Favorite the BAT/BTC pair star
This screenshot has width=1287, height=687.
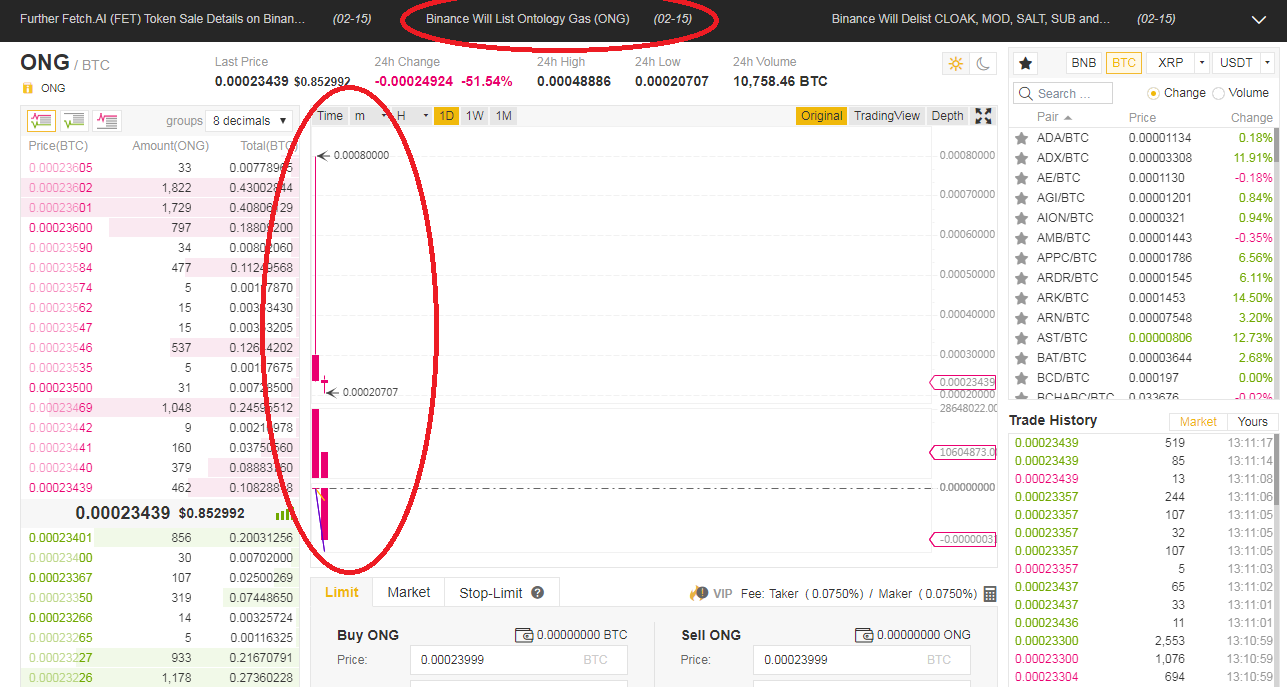click(1021, 358)
